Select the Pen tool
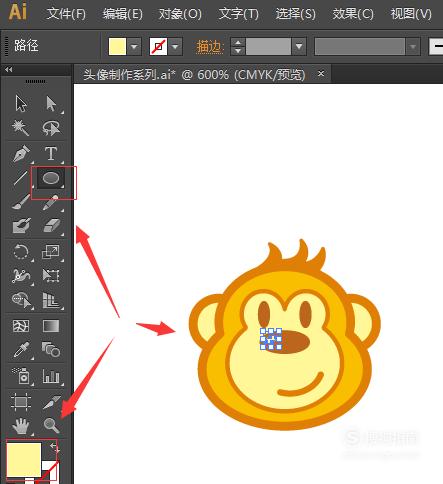Image resolution: width=443 pixels, height=484 pixels. [x=21, y=154]
